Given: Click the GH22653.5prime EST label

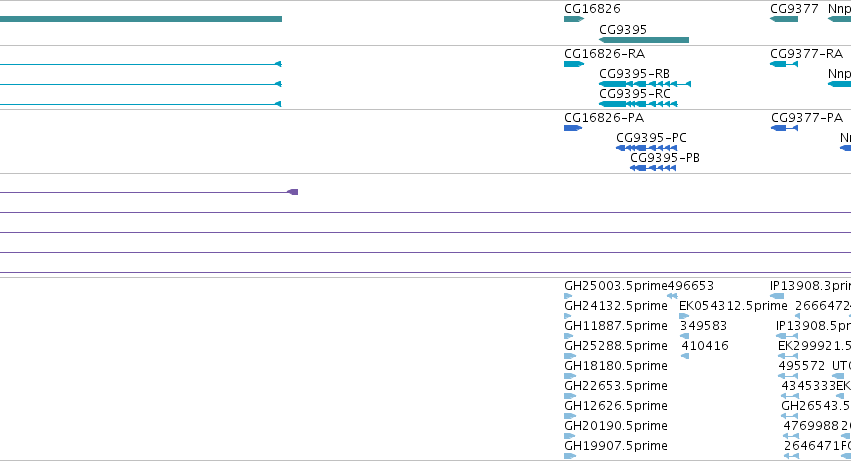Looking at the screenshot, I should click(616, 387).
